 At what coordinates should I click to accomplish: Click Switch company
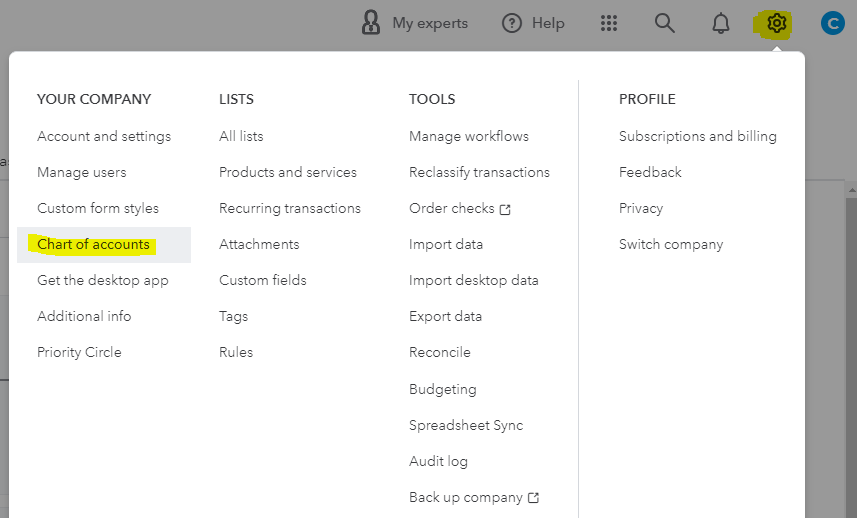[671, 244]
